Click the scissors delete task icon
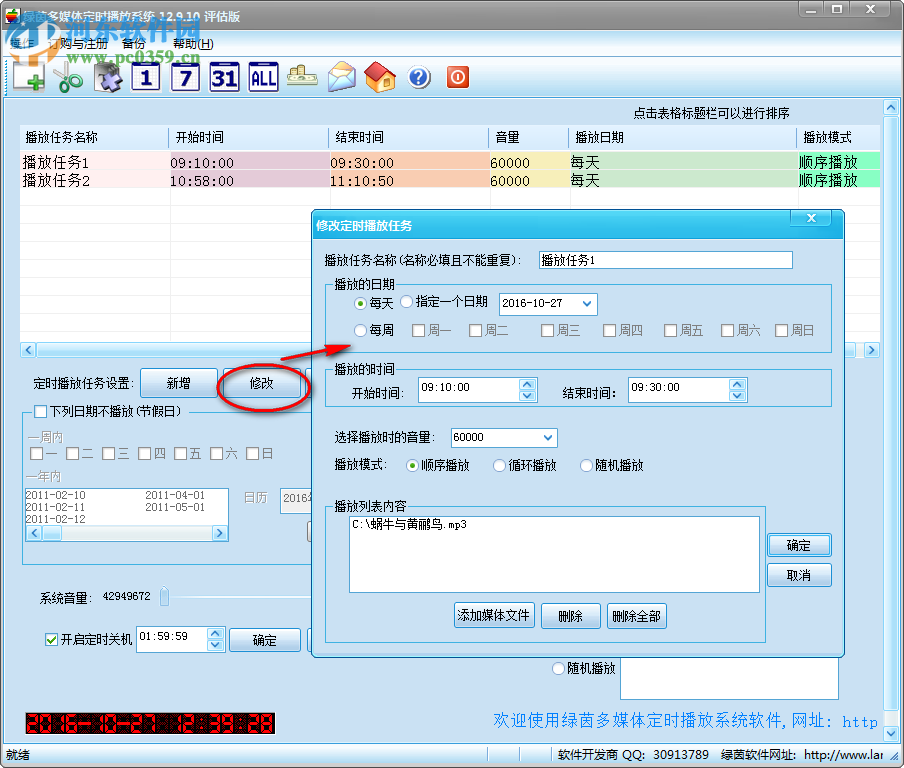Screen dimensions: 904x768 tap(66, 77)
